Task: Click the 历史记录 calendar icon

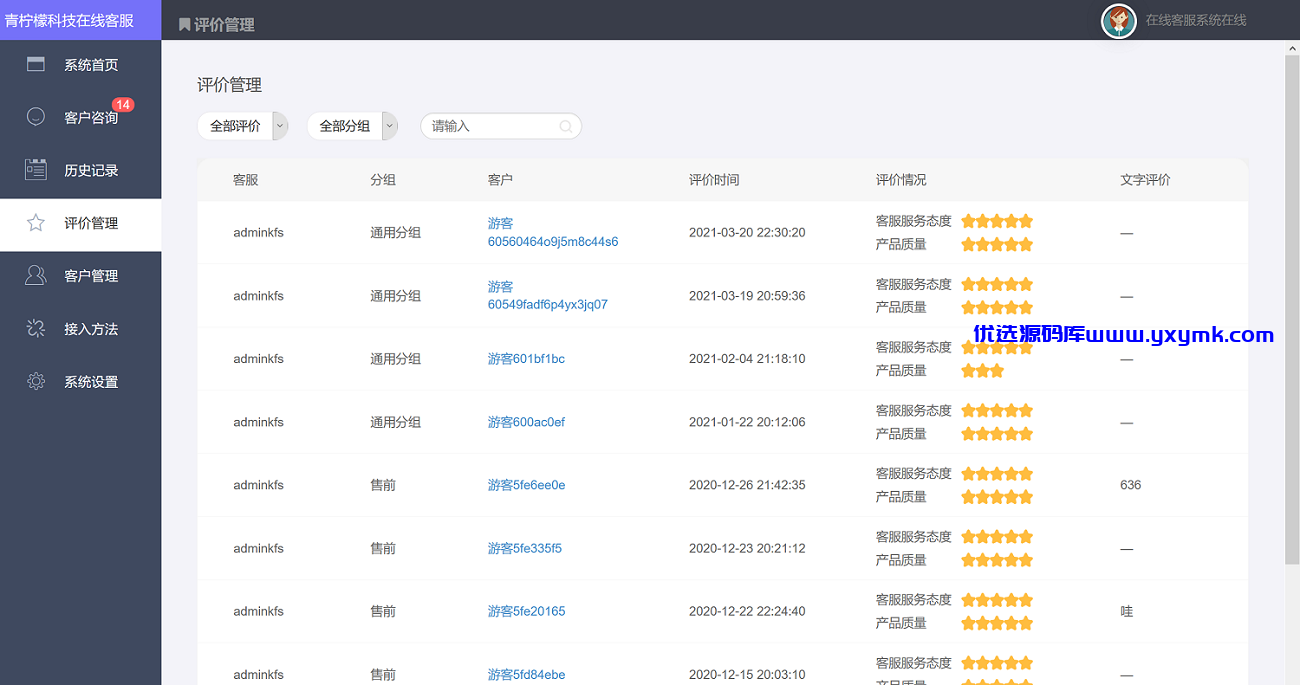Action: pyautogui.click(x=36, y=170)
